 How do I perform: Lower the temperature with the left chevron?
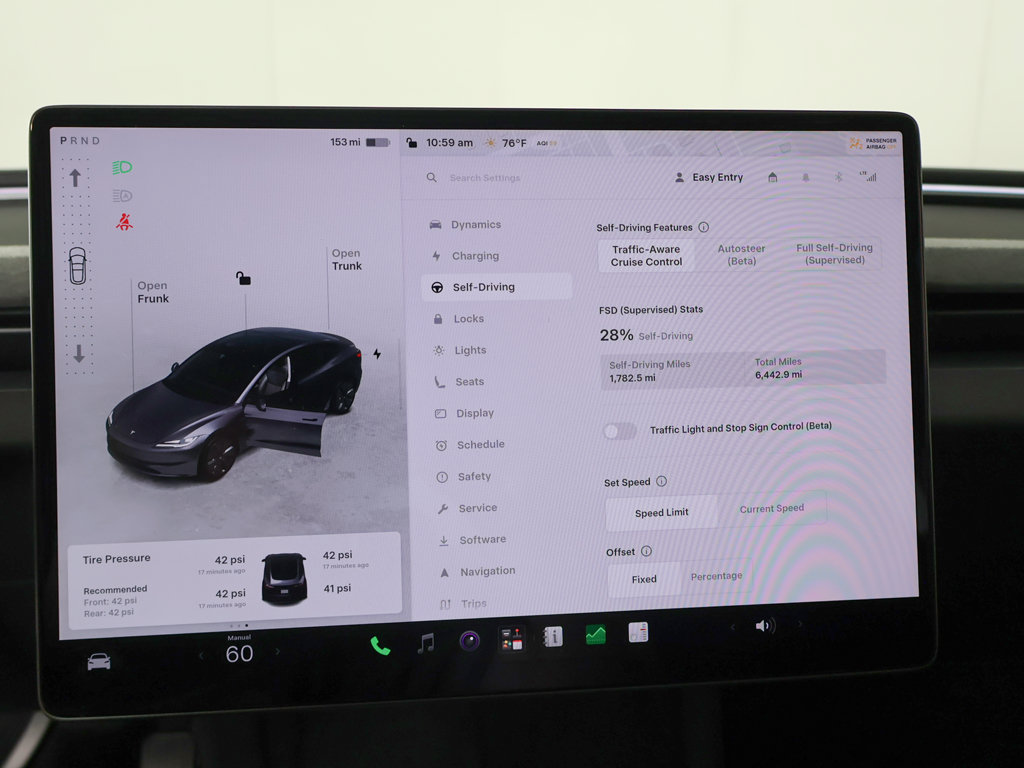click(201, 655)
